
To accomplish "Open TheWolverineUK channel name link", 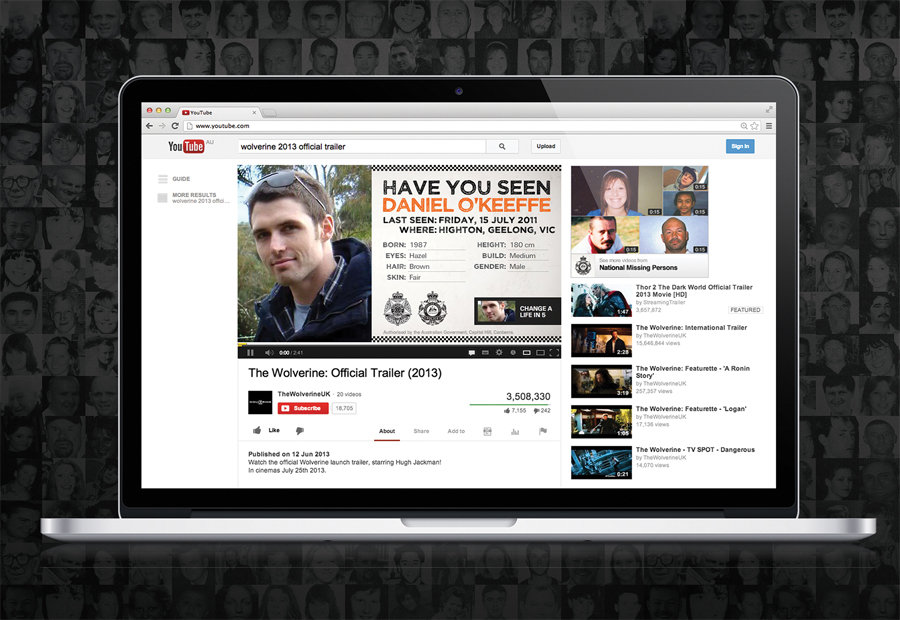I will (304, 394).
